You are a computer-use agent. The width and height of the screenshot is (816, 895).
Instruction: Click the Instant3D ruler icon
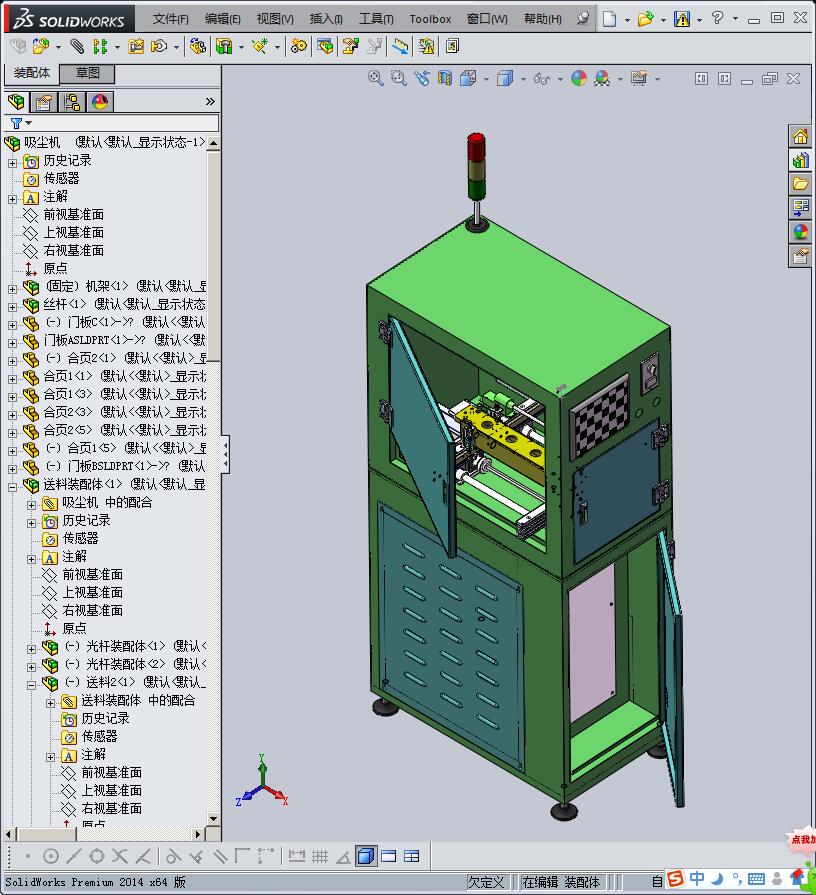[x=400, y=46]
